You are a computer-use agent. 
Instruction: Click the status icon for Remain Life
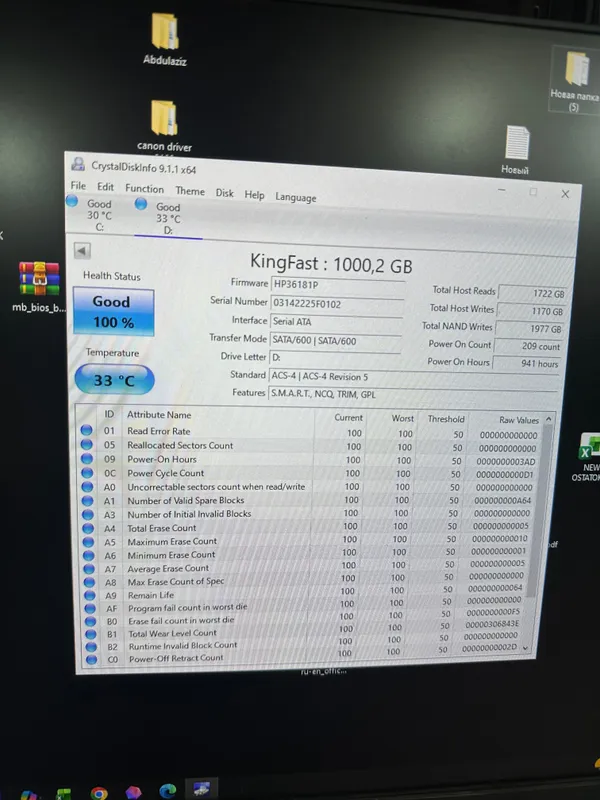[x=90, y=595]
